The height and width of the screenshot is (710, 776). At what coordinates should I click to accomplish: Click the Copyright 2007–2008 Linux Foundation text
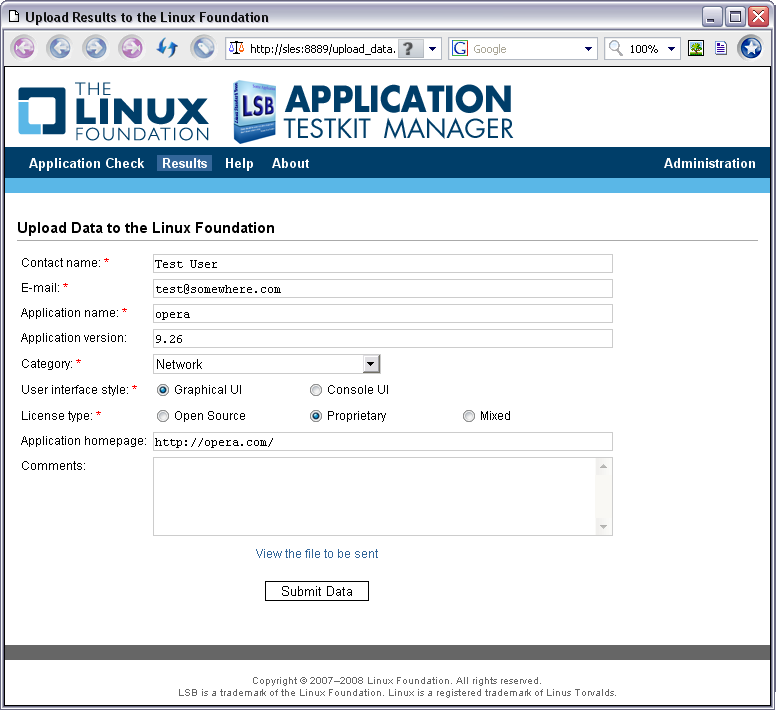click(x=397, y=681)
